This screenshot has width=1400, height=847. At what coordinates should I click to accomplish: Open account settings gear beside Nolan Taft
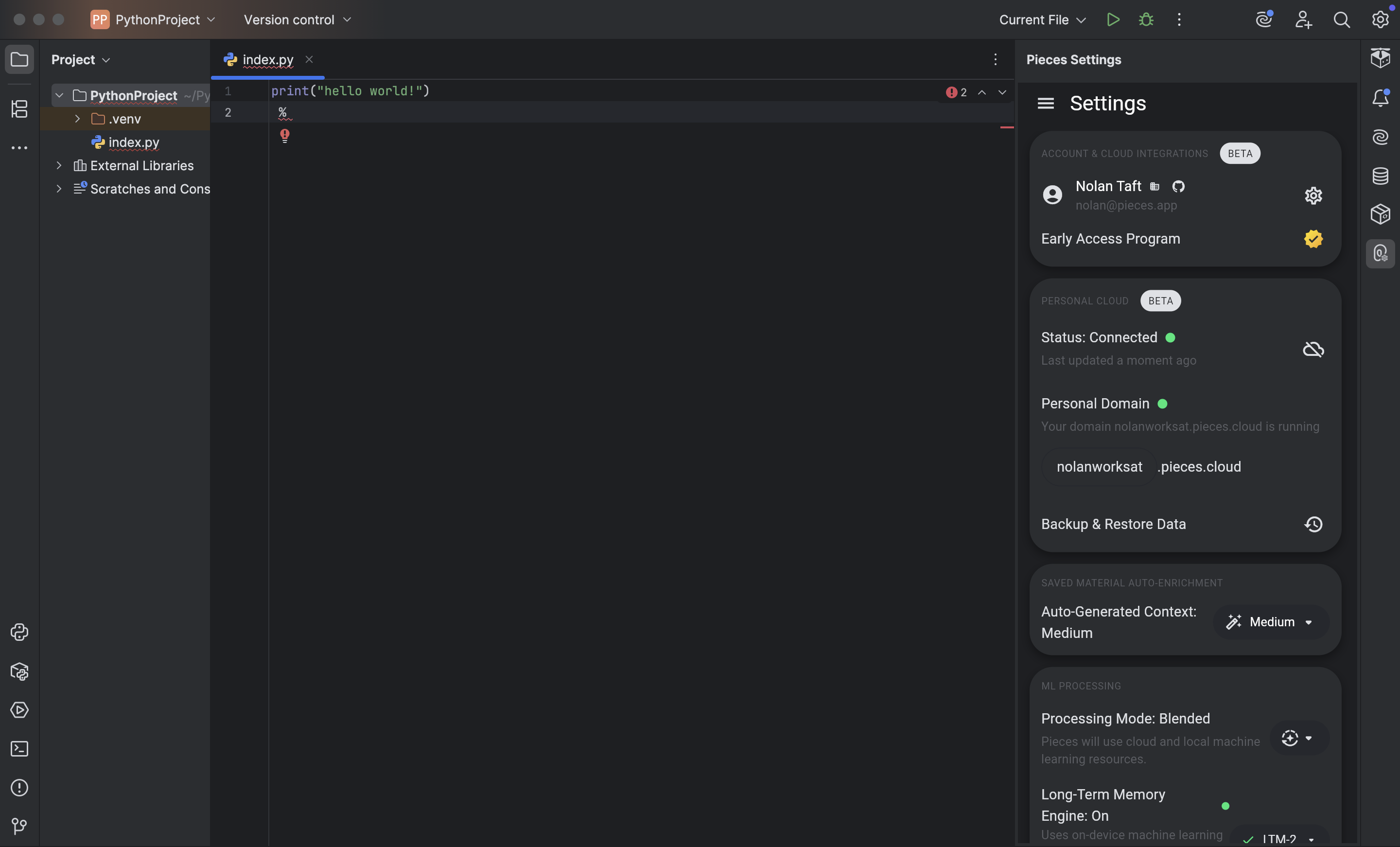click(1313, 195)
